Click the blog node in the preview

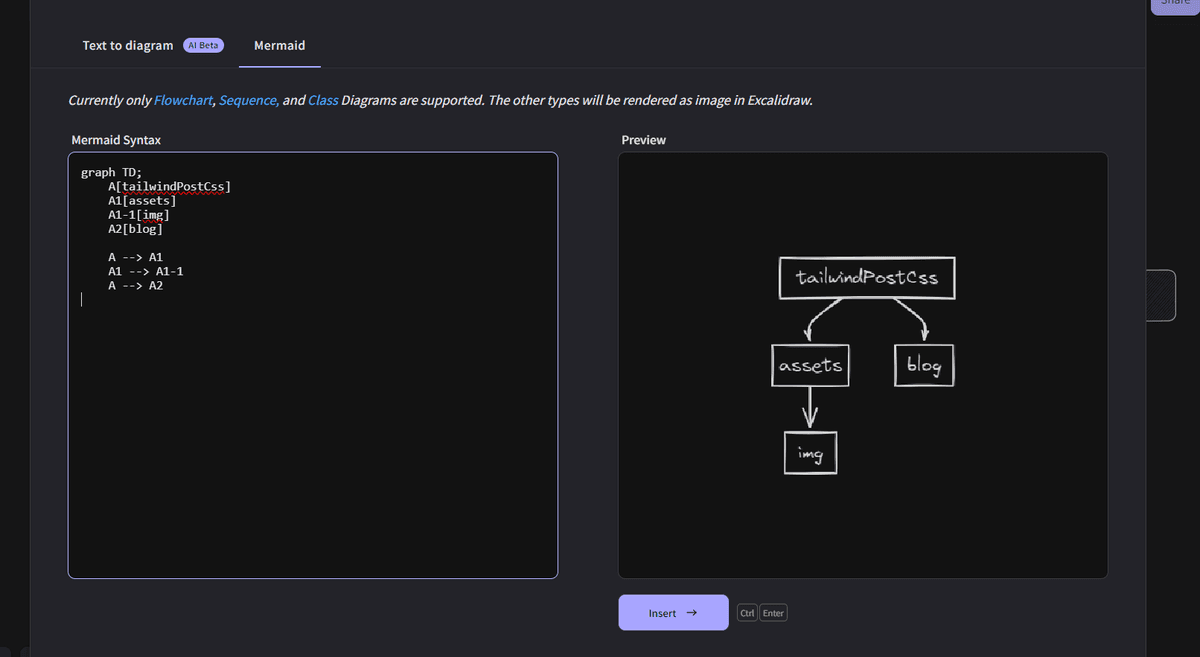click(x=924, y=366)
